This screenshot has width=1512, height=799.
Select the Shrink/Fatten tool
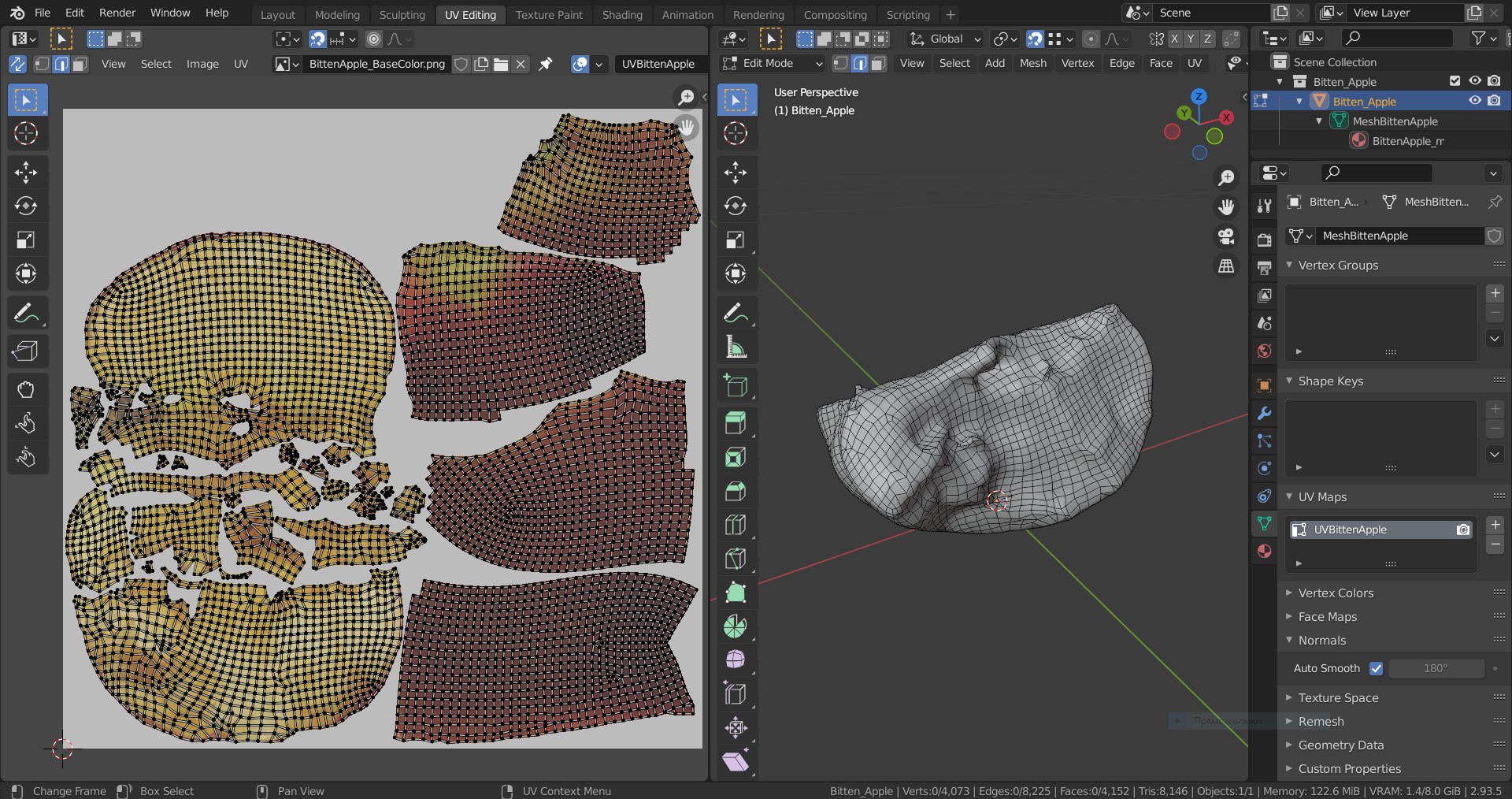pos(736,727)
